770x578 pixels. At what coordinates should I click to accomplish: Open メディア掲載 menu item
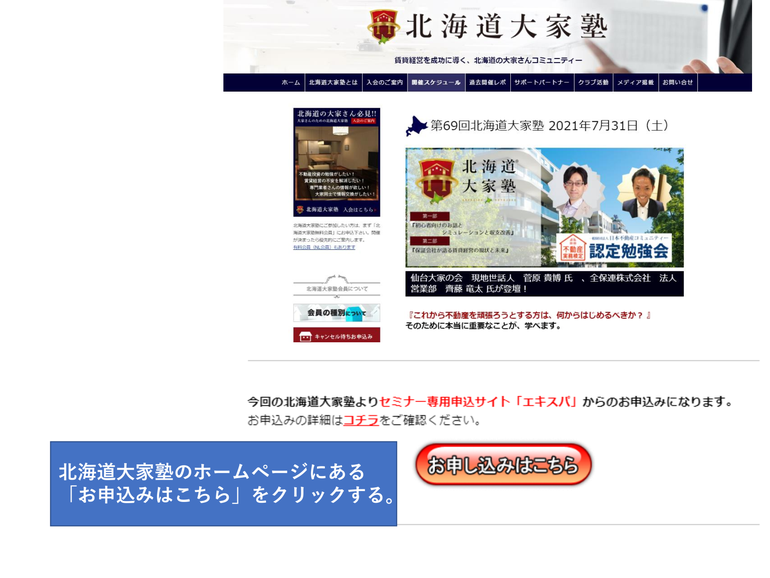(x=635, y=83)
